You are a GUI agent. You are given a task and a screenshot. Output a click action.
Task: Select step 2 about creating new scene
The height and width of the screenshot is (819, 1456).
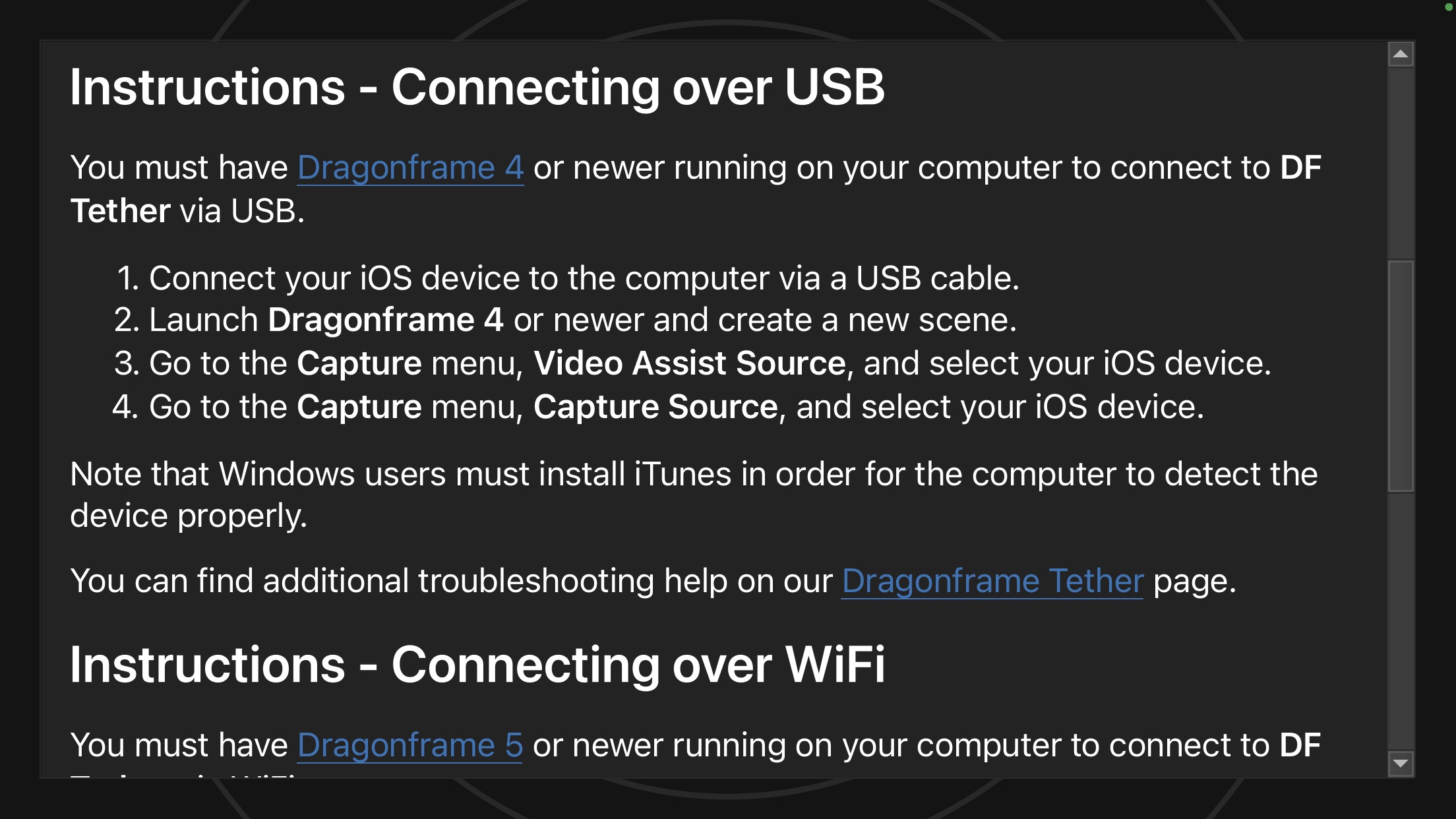pyautogui.click(x=566, y=320)
